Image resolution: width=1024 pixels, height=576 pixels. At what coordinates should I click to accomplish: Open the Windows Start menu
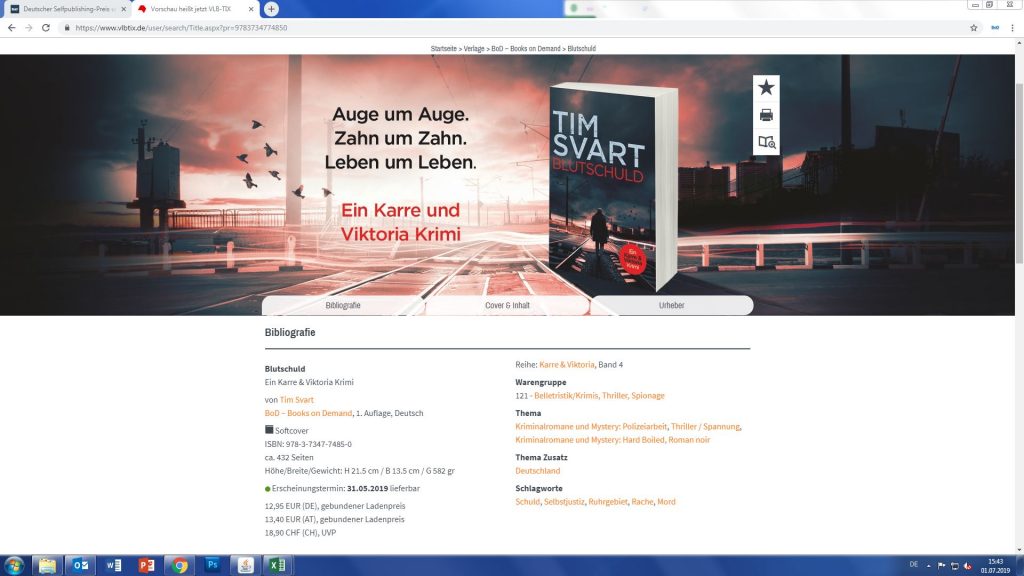tap(14, 566)
